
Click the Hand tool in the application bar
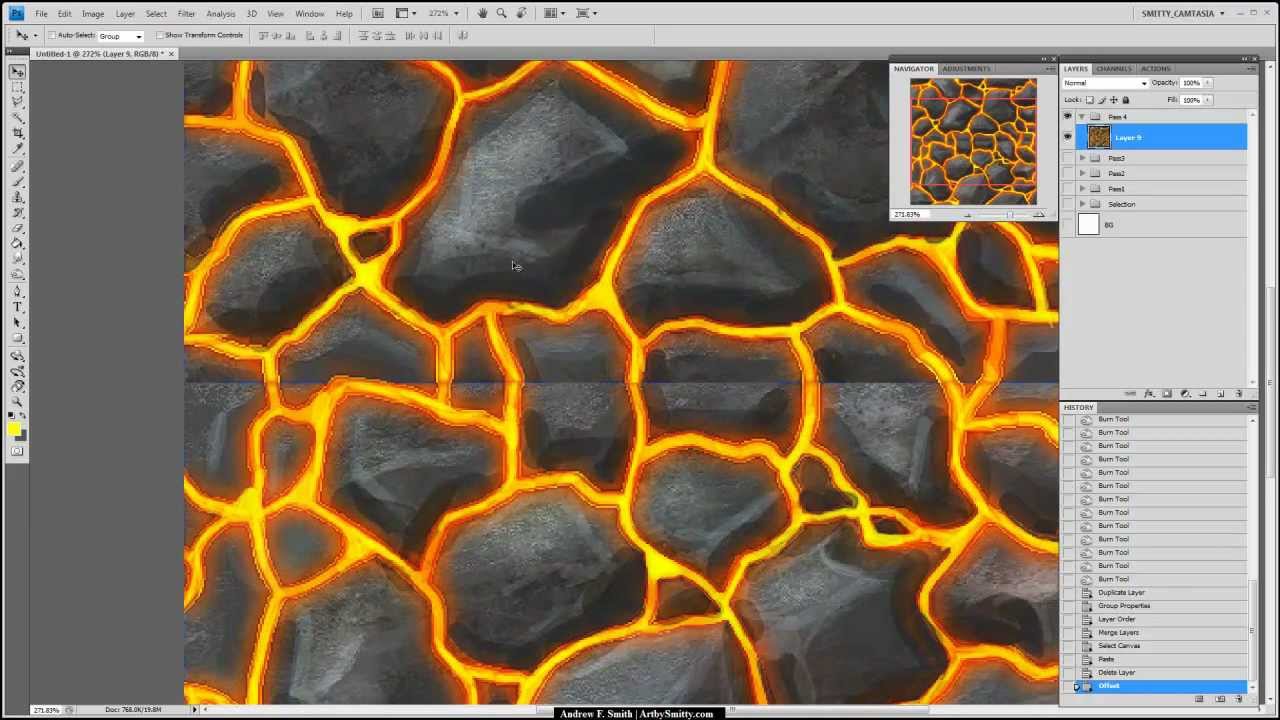tap(483, 13)
